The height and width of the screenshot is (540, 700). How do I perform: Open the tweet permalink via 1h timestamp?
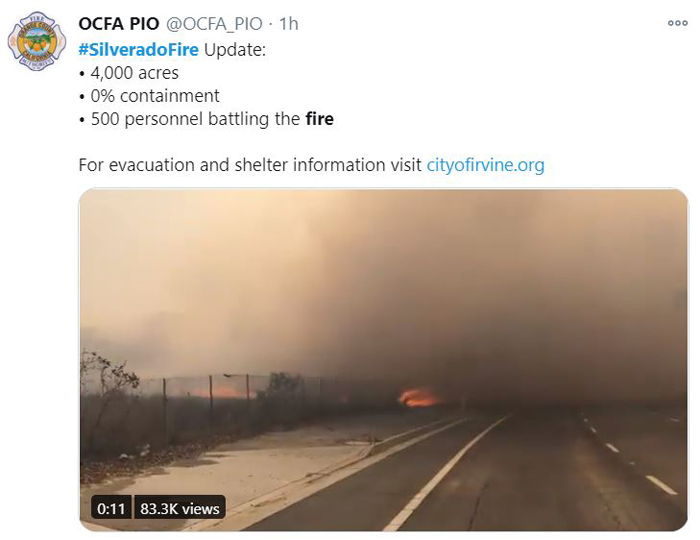(288, 24)
